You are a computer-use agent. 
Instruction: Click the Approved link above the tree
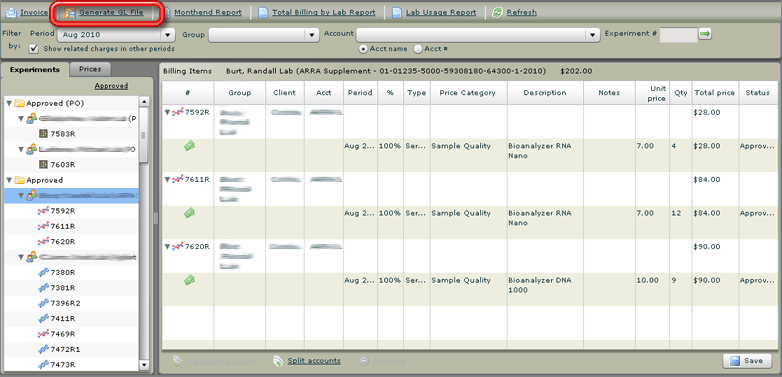(111, 86)
